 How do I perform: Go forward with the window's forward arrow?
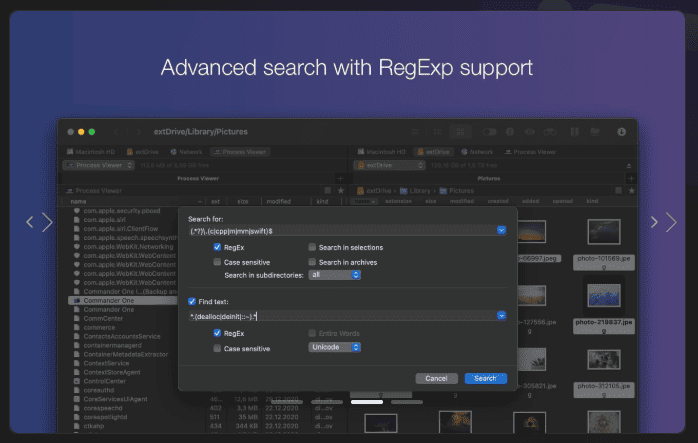(x=138, y=132)
